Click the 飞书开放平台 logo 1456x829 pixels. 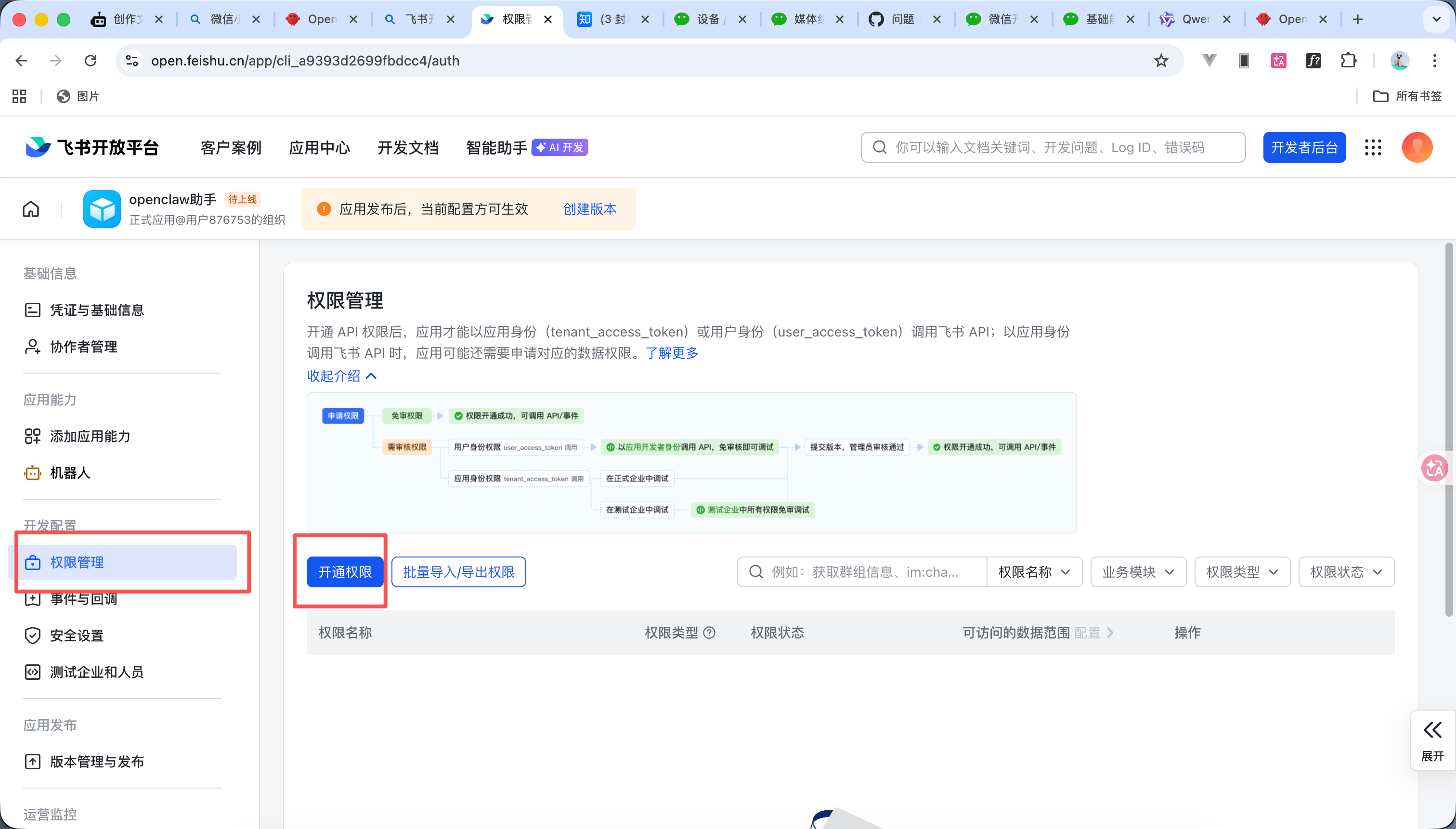point(91,147)
